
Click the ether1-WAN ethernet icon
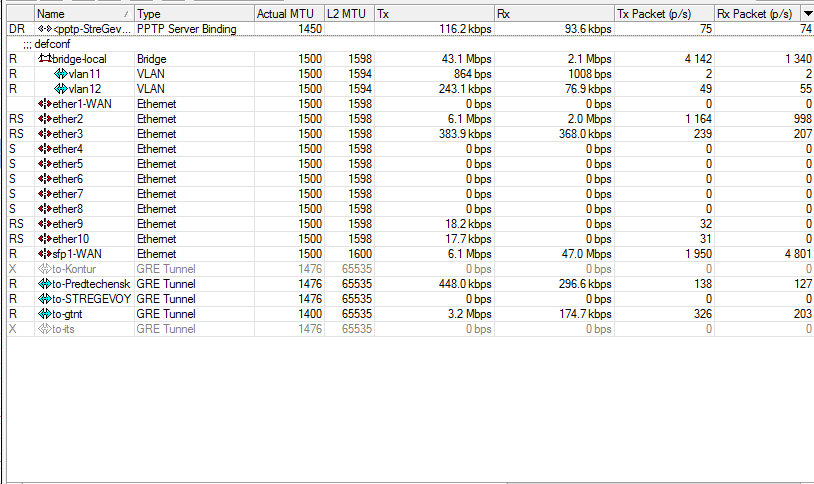(45, 104)
